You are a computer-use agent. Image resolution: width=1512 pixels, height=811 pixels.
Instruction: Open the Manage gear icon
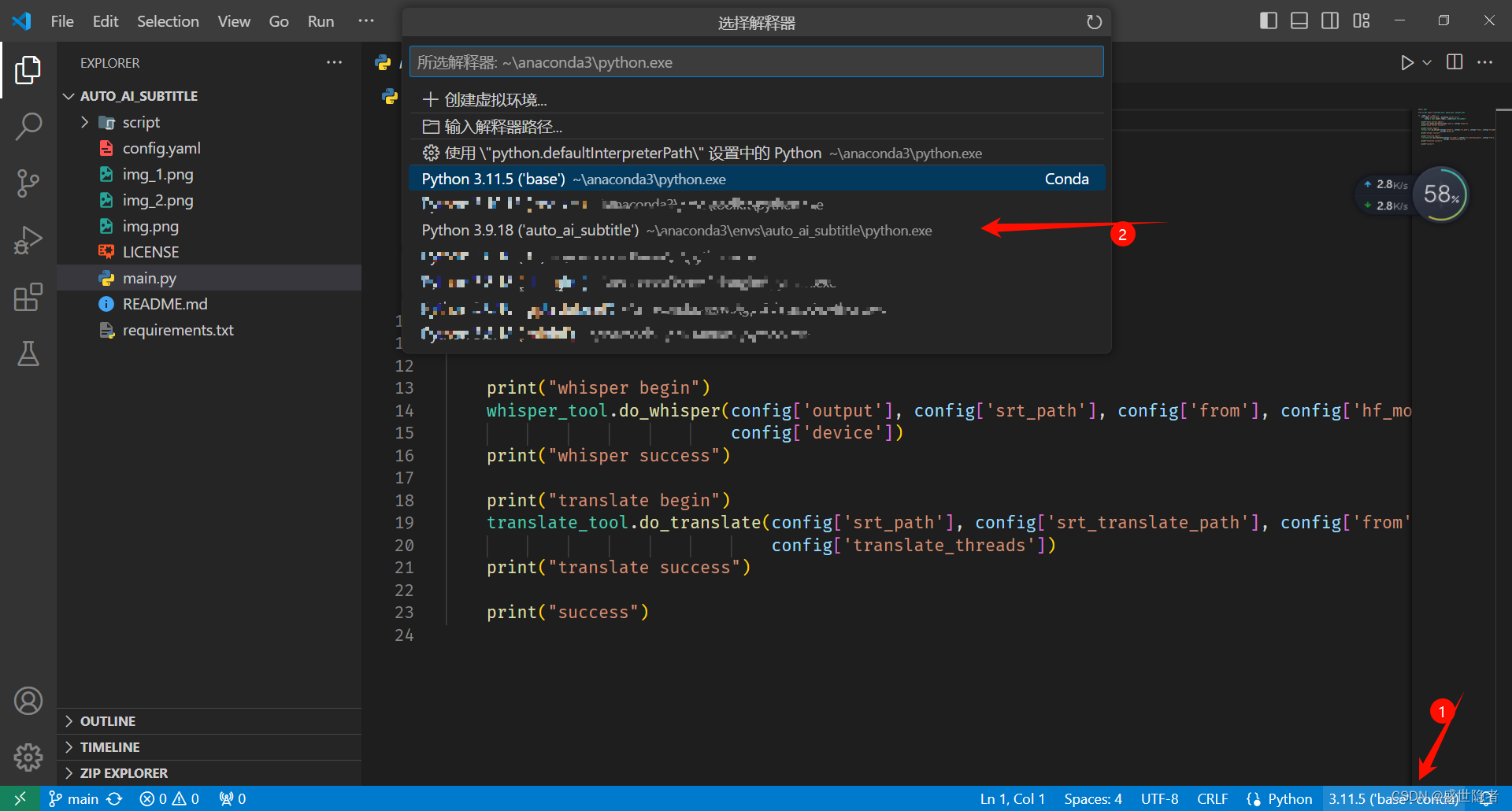[x=28, y=757]
